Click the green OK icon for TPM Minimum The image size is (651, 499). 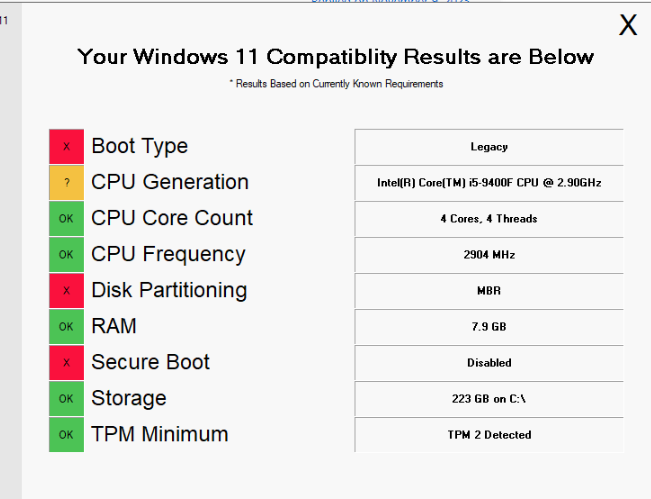(66, 435)
